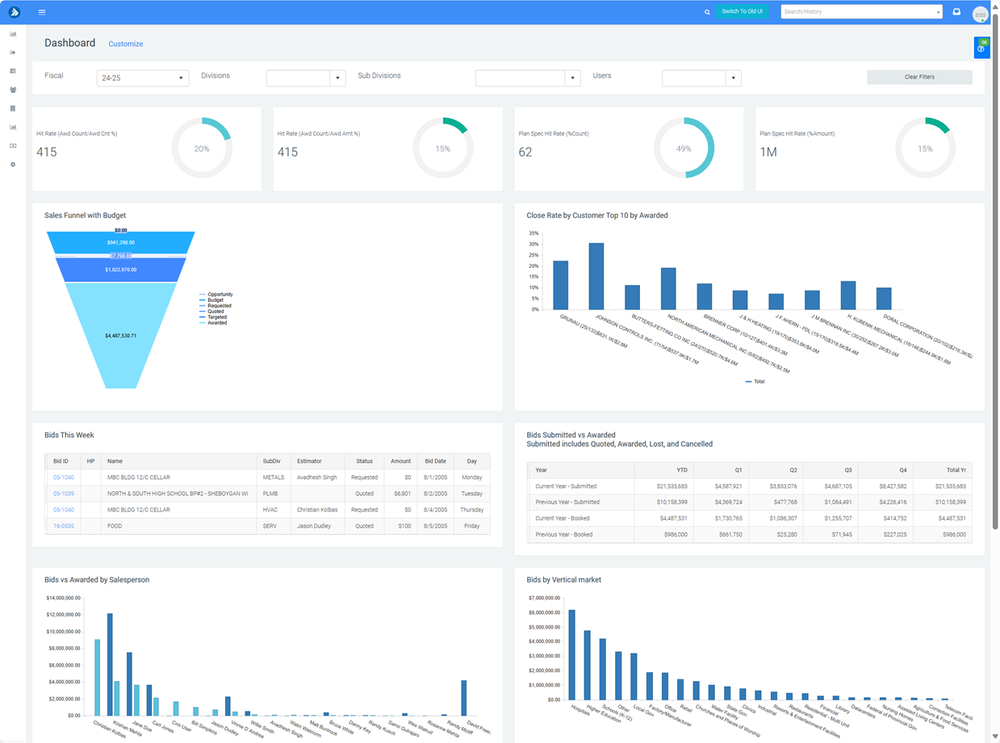Click into the Divisions filter field
The image size is (1000, 743).
click(298, 78)
